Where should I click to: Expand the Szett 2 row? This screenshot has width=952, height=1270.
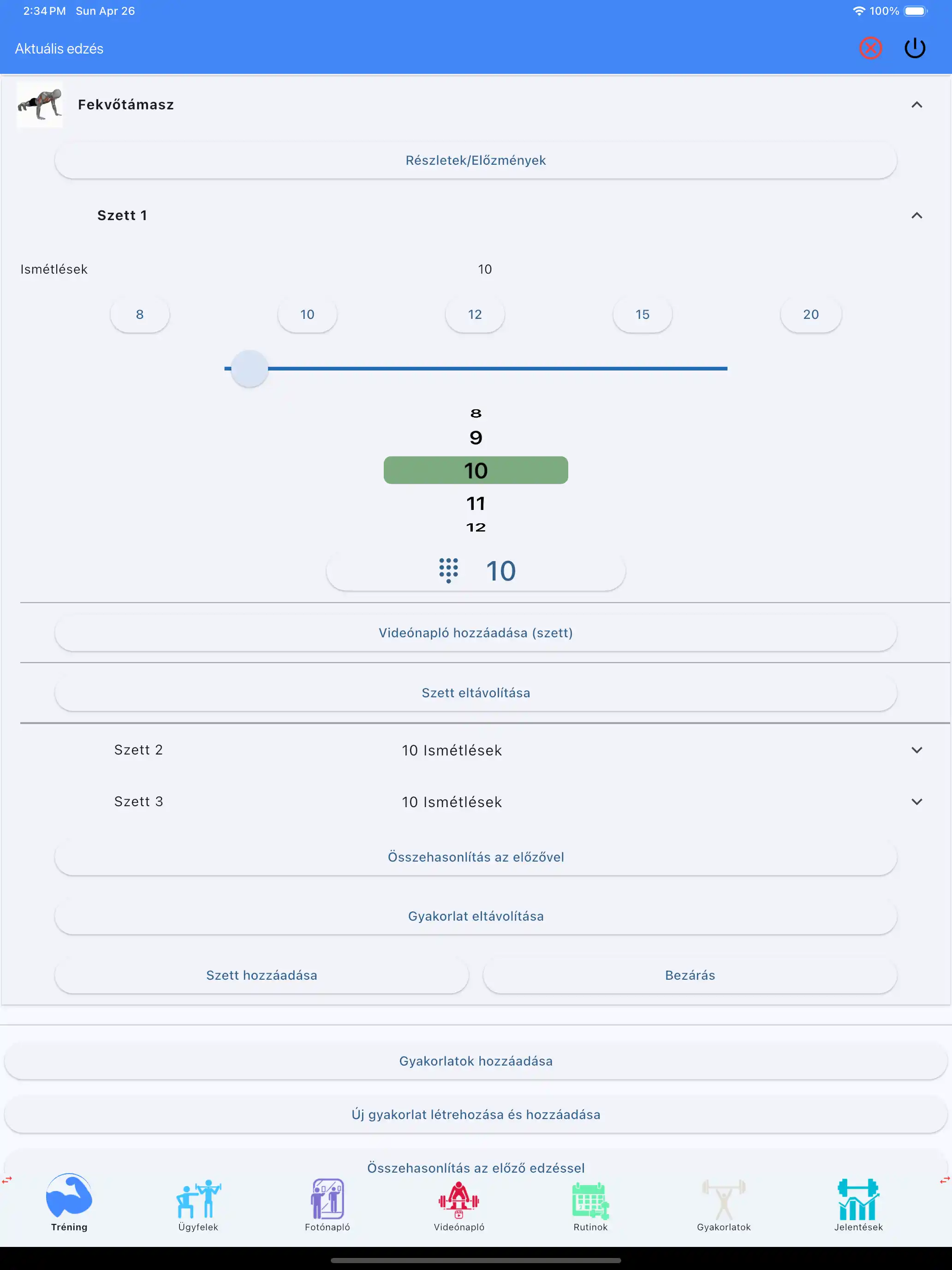[x=916, y=750]
